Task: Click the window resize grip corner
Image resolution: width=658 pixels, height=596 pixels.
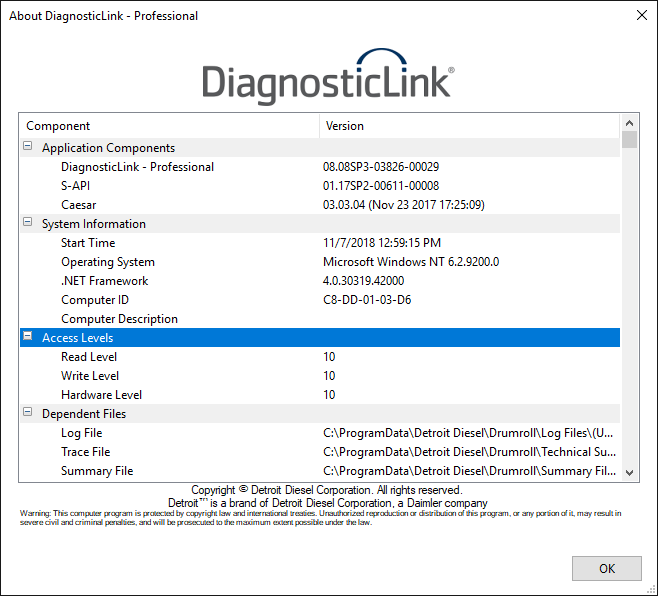Action: click(652, 590)
